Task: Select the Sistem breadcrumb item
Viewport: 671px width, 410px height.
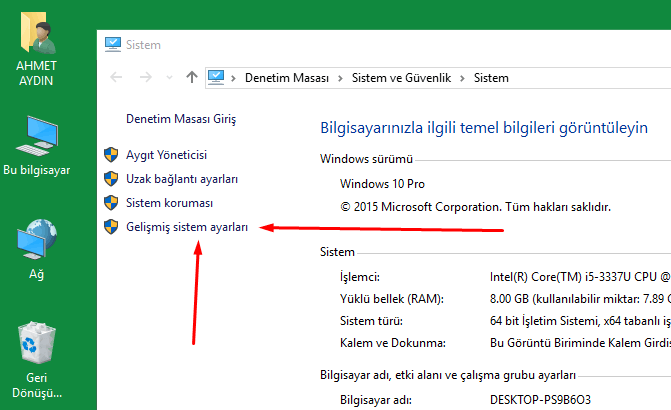Action: pyautogui.click(x=491, y=78)
